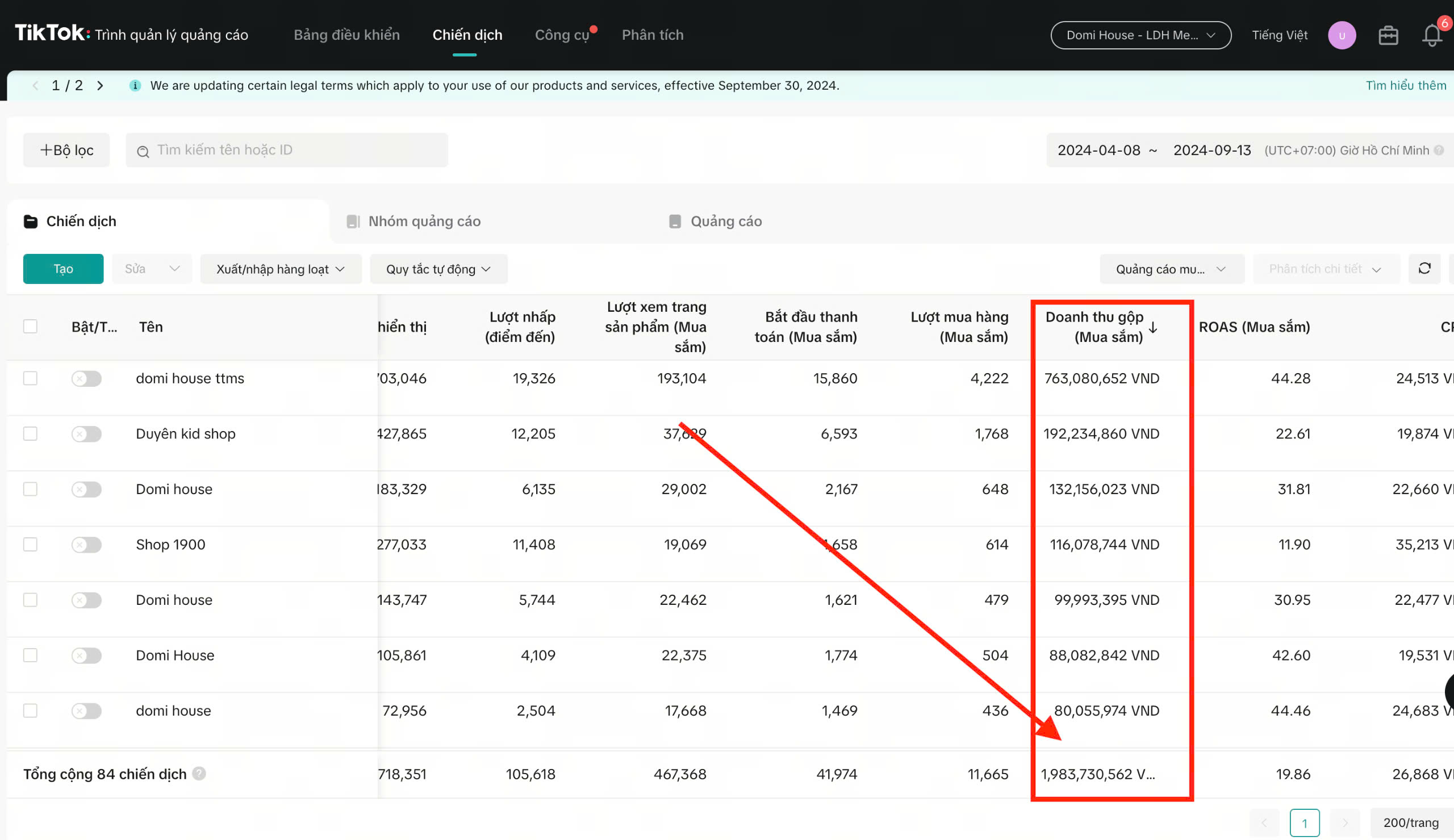
Task: Click help icon beside Tổng cộng 84 chiến dịch
Action: 199,773
